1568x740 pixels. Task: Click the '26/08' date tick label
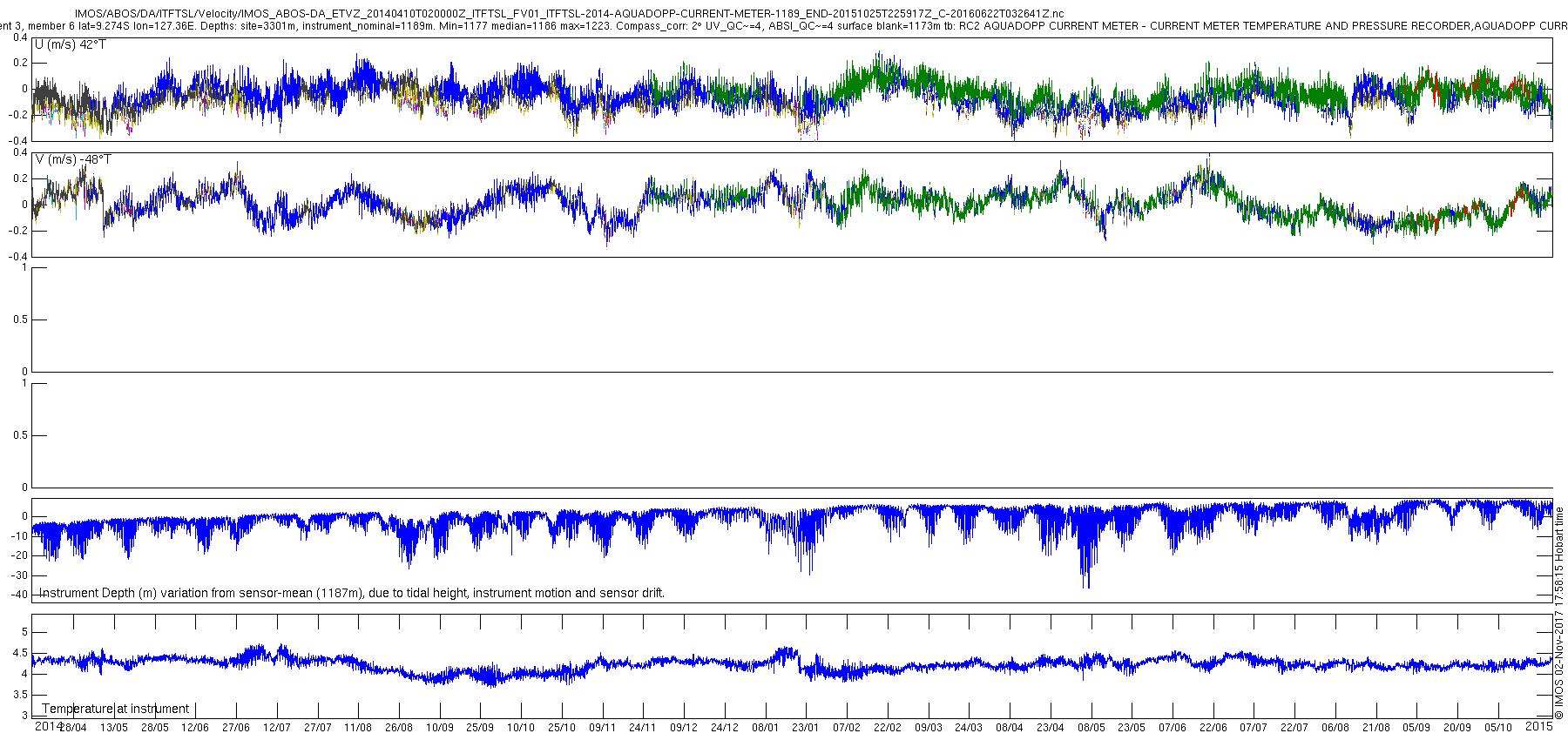click(399, 728)
